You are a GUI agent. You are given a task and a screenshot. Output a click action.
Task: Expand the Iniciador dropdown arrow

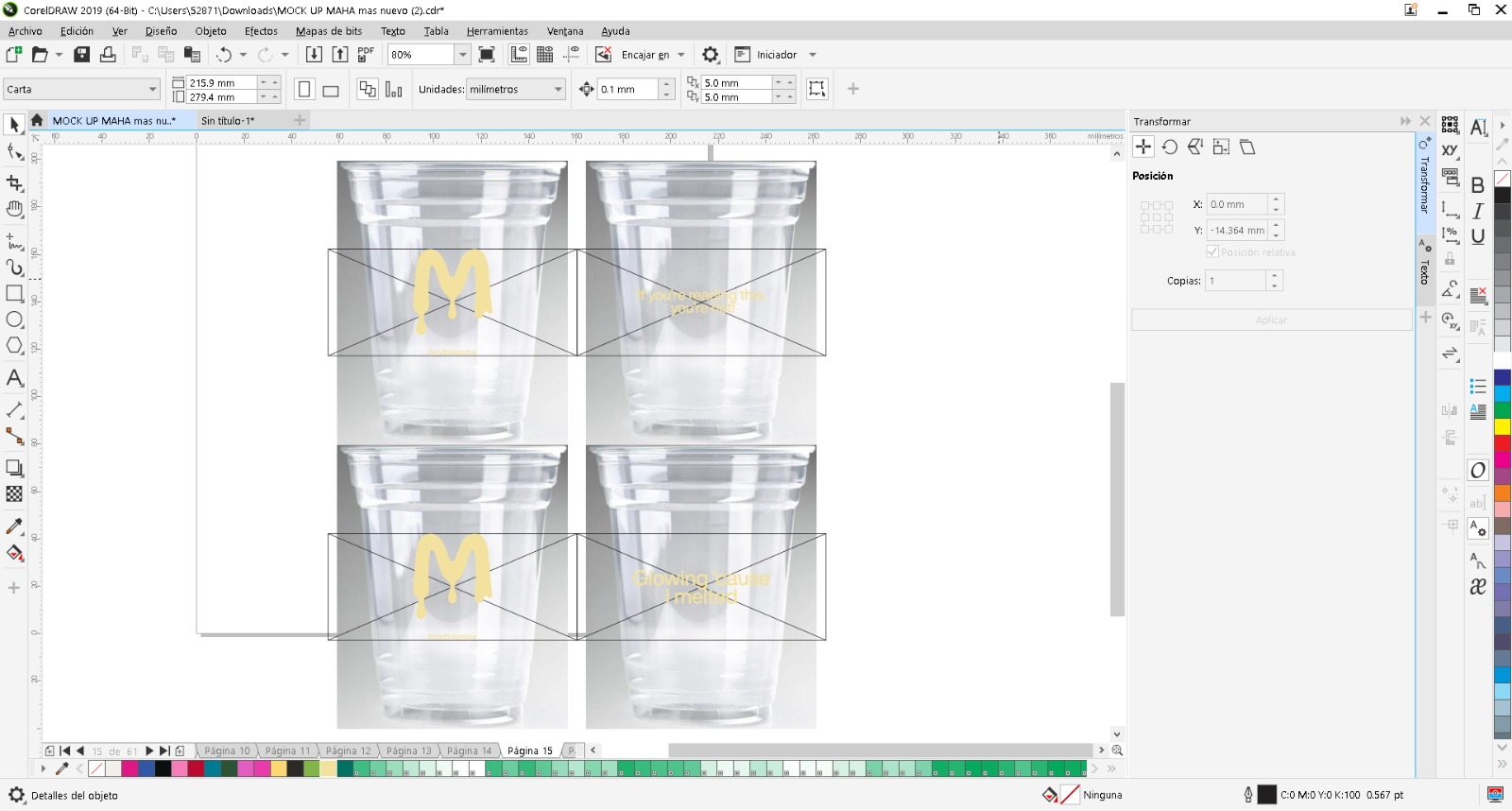[x=813, y=54]
